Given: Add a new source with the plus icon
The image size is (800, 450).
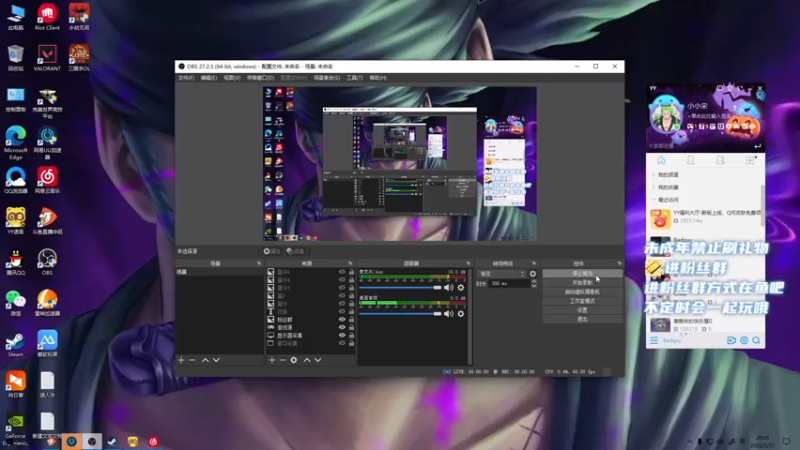Looking at the screenshot, I should (272, 360).
